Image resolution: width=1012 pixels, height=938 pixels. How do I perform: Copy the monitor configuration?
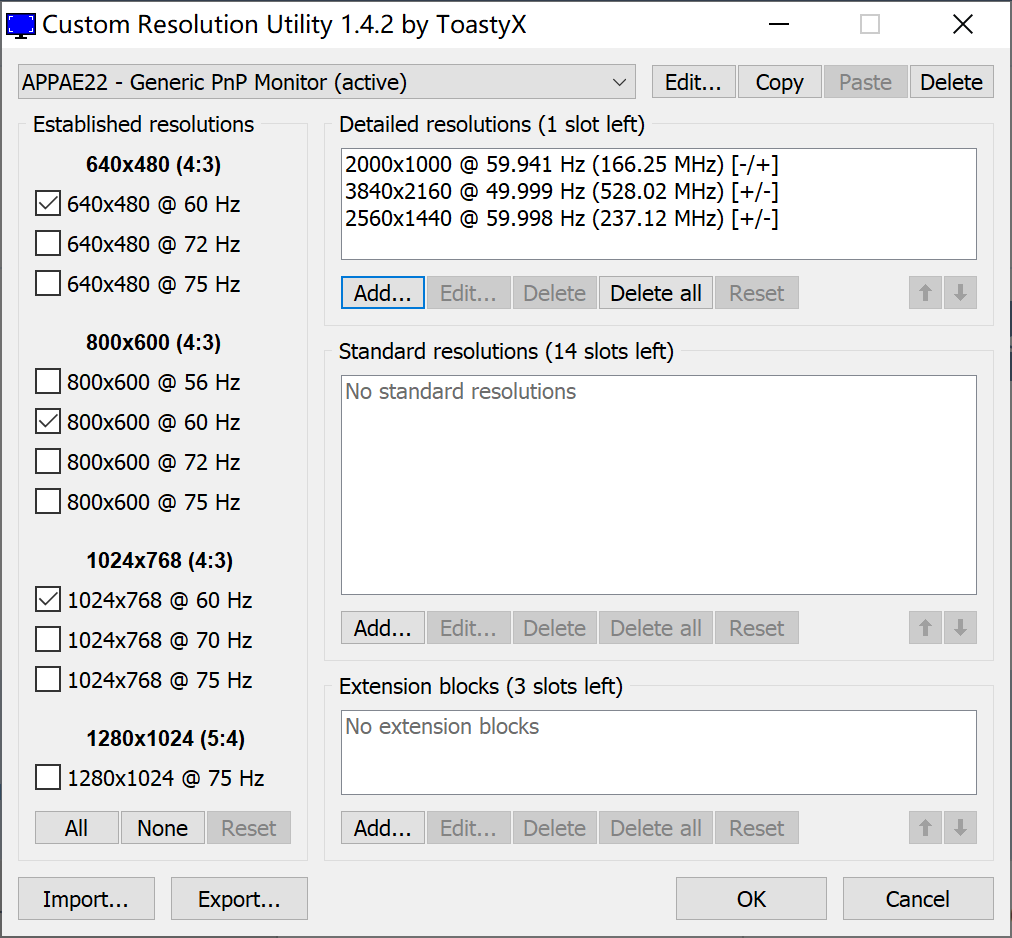(779, 82)
